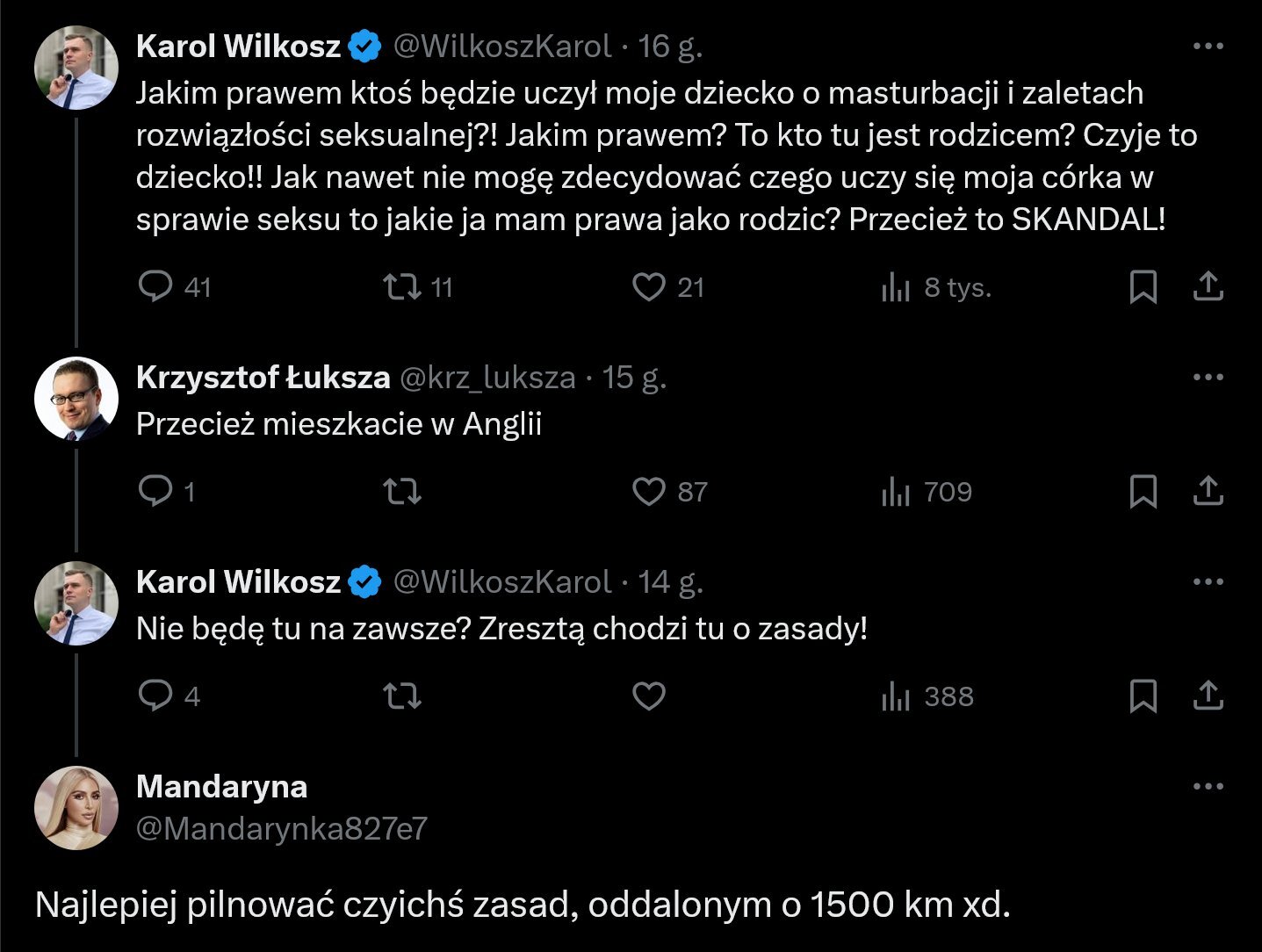1262x952 pixels.
Task: Open more options on Mandaryna's tweet
Action: pos(1208,787)
